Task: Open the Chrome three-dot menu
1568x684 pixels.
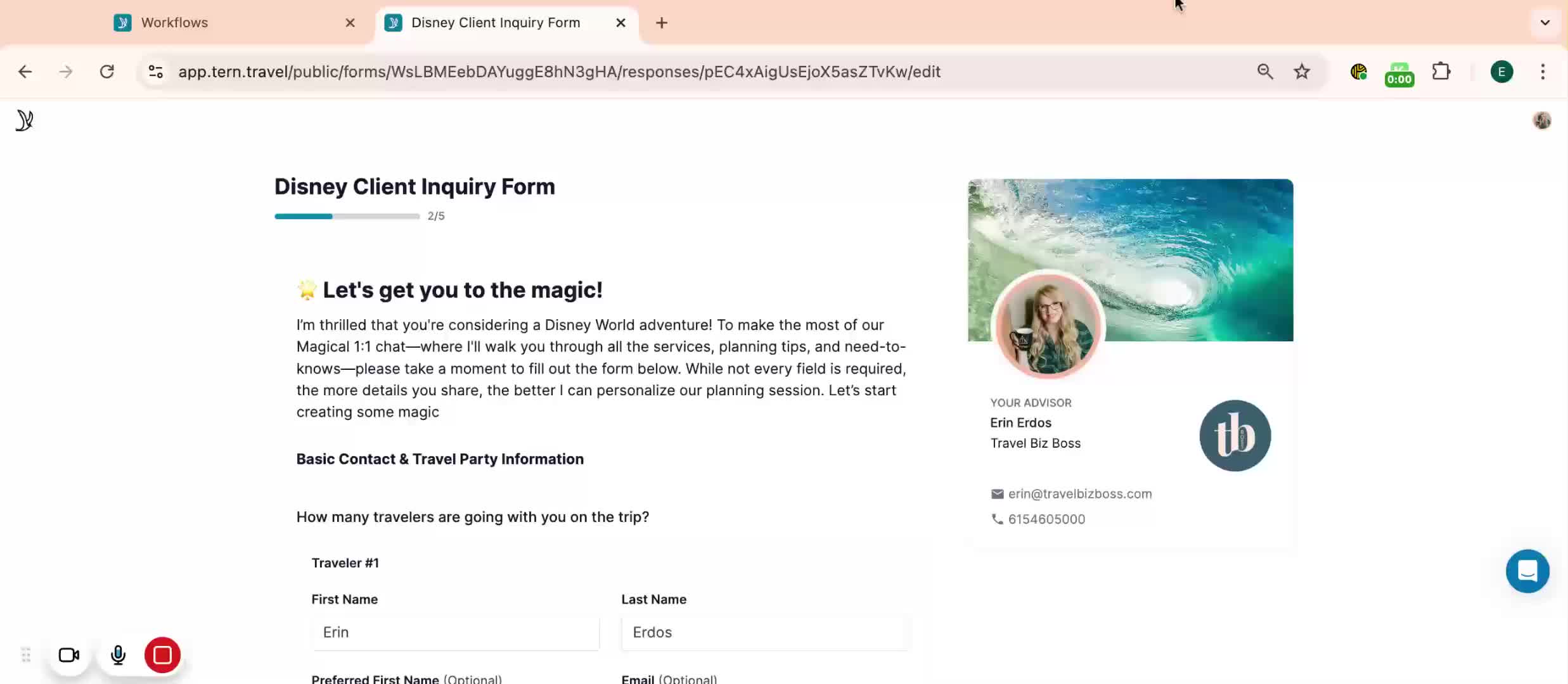Action: tap(1543, 72)
